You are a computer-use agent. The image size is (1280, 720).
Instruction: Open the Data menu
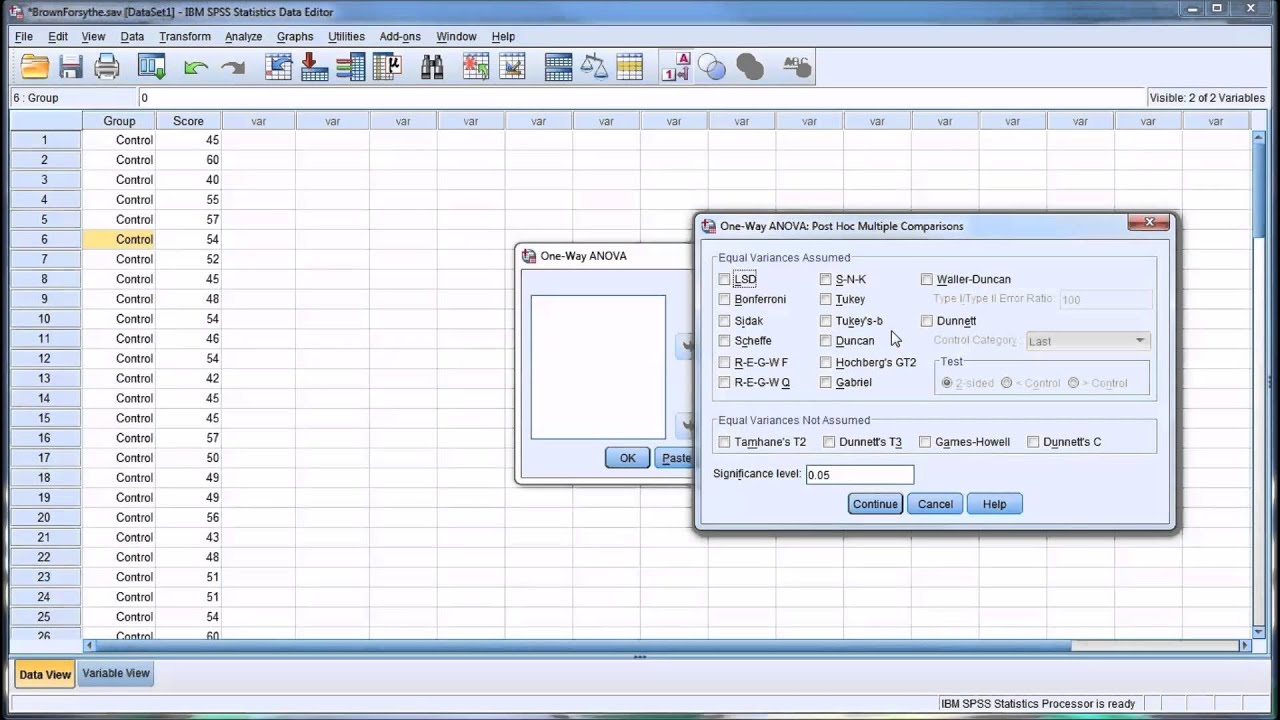click(132, 37)
